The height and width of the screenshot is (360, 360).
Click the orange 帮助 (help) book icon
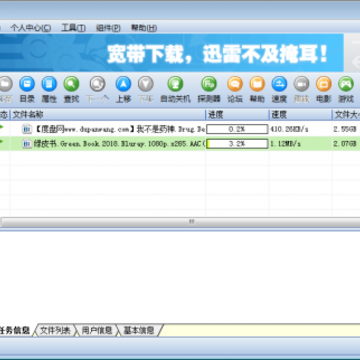(x=257, y=84)
